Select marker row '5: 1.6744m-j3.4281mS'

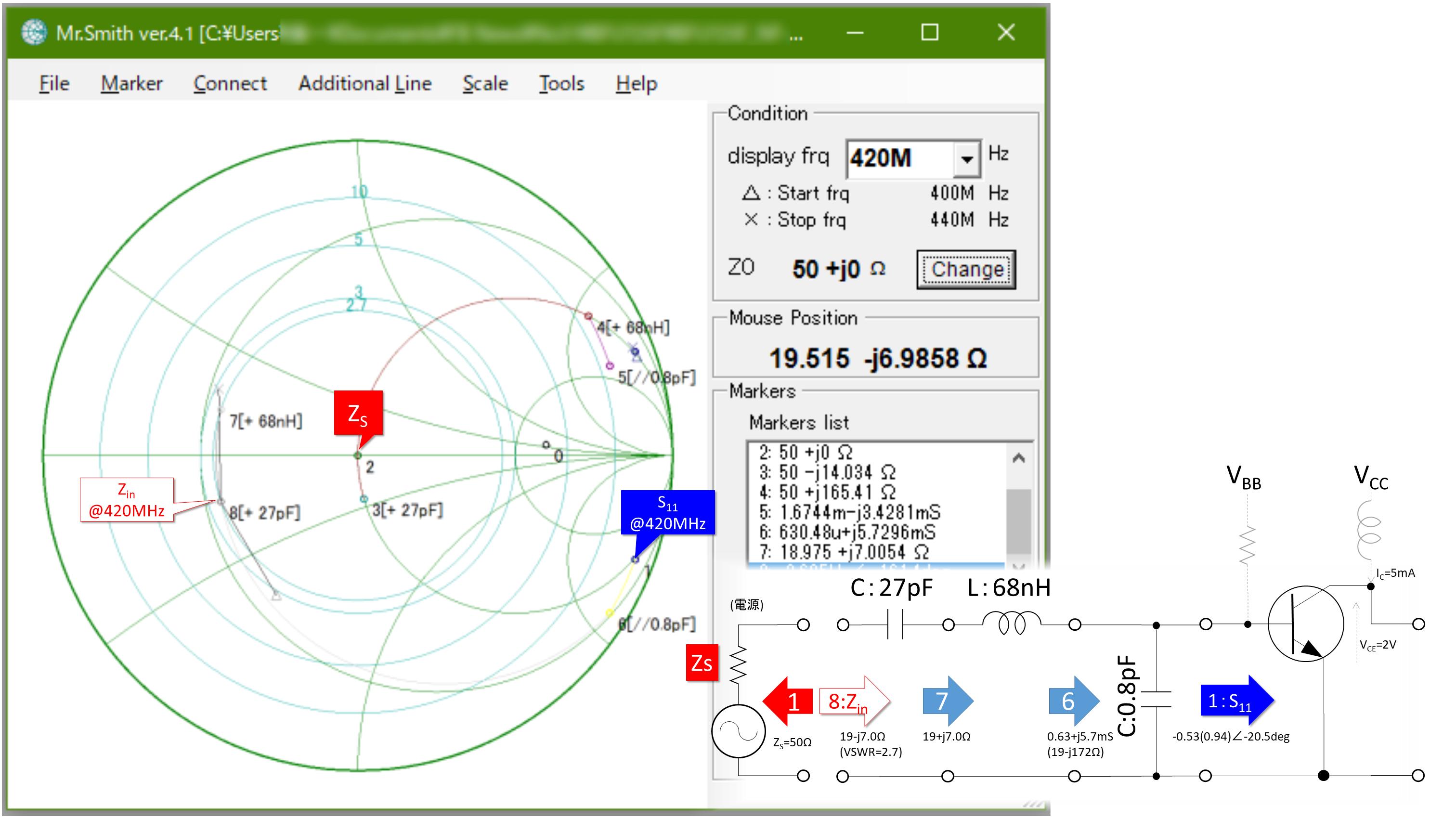(x=877, y=513)
